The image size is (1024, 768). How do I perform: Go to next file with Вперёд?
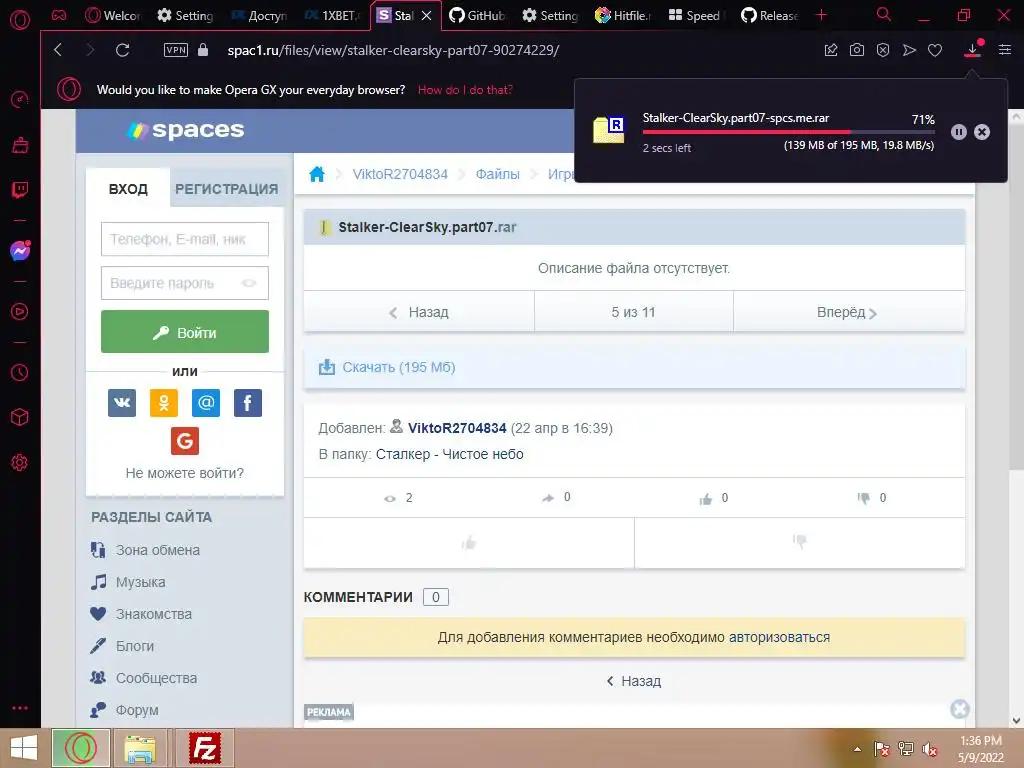(x=849, y=312)
